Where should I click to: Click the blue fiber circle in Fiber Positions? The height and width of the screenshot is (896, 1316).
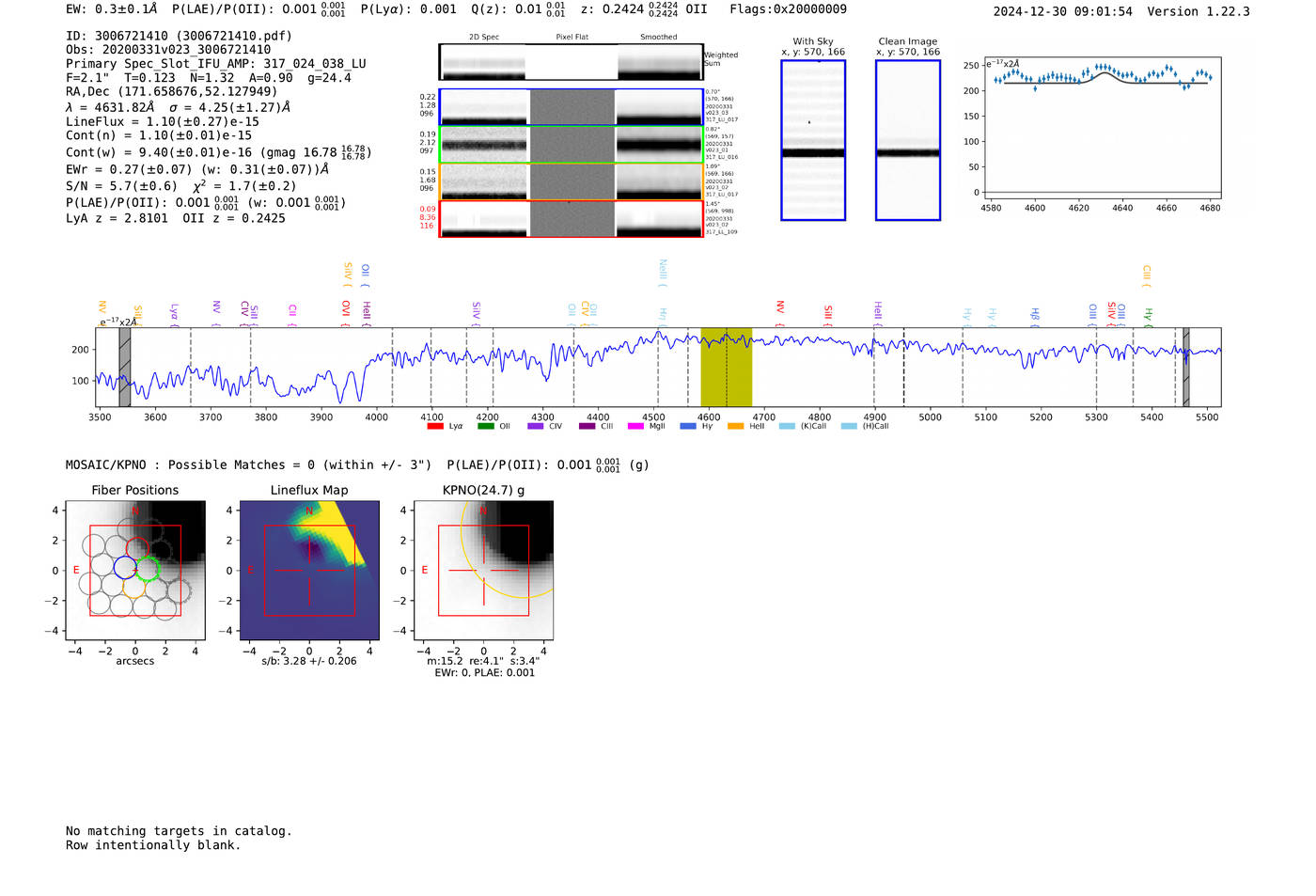[125, 567]
